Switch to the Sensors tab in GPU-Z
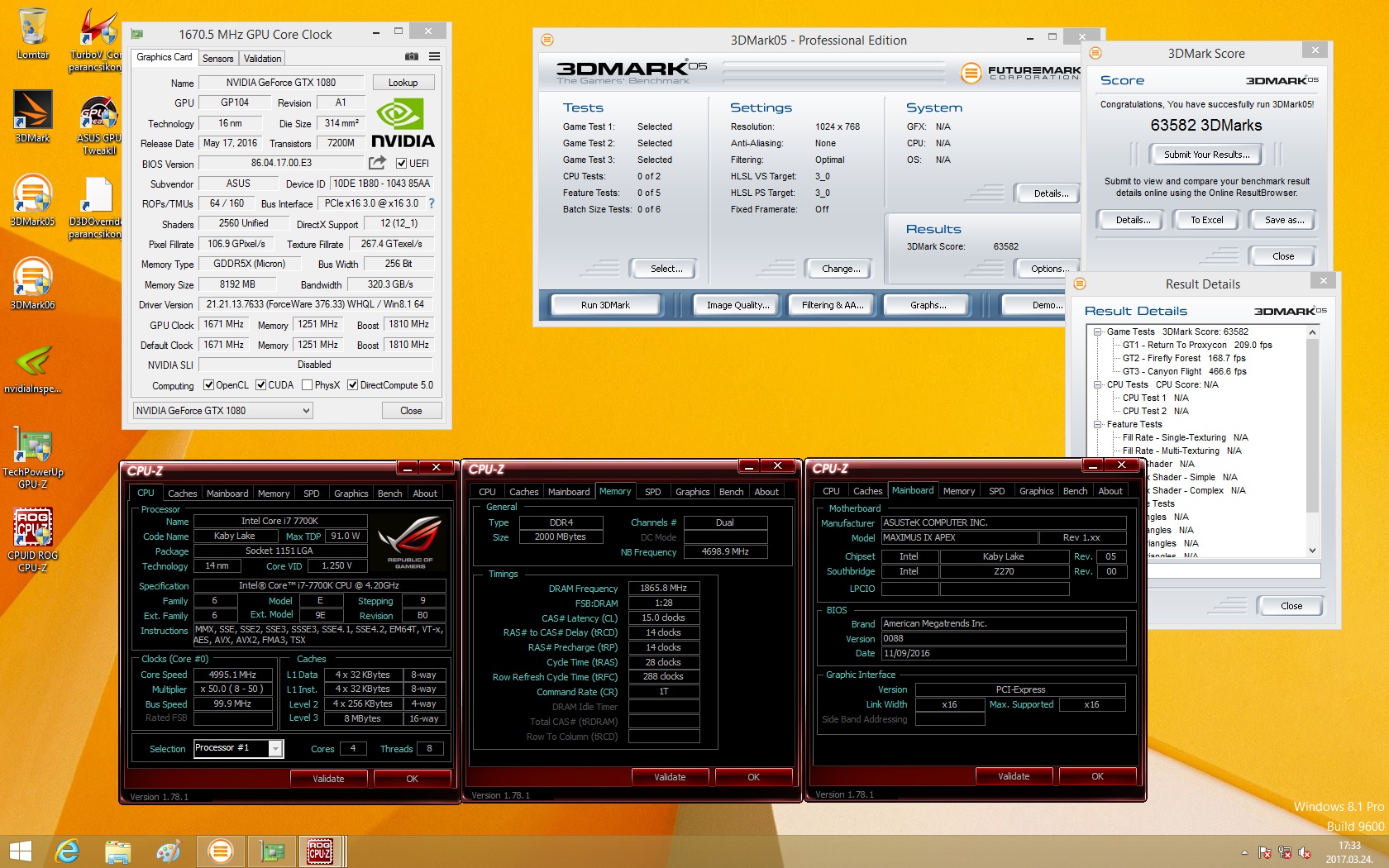 pyautogui.click(x=217, y=59)
